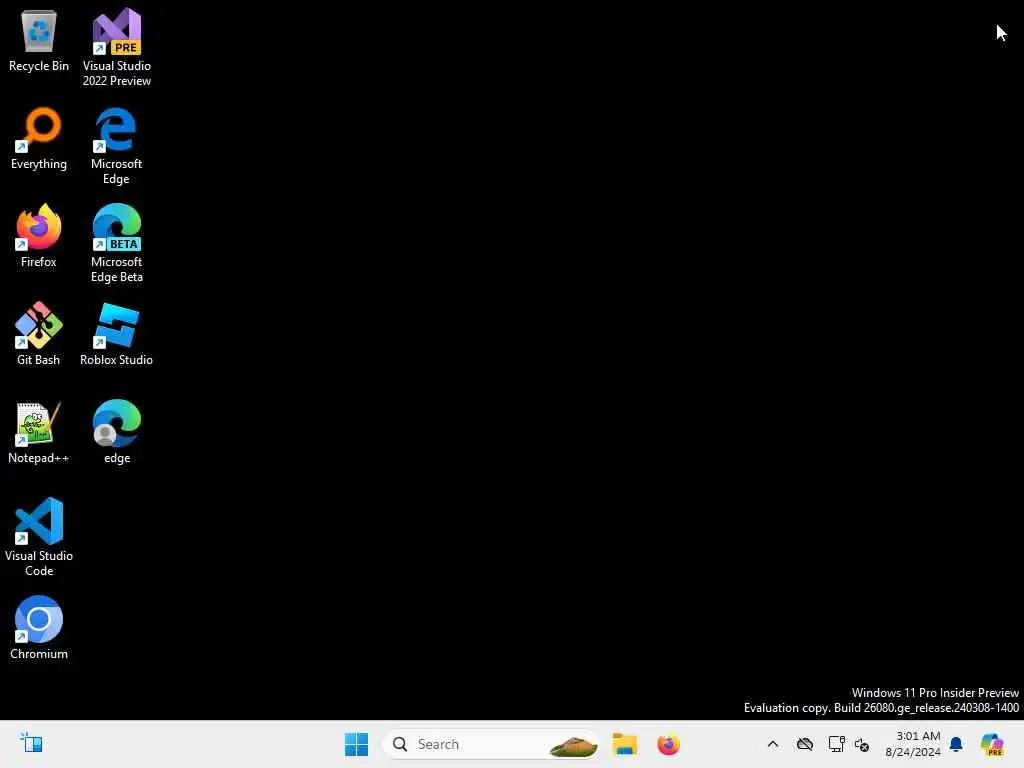Select the Microsoft Edge Beta shortcut
Screen dimensions: 1024x768
[116, 244]
